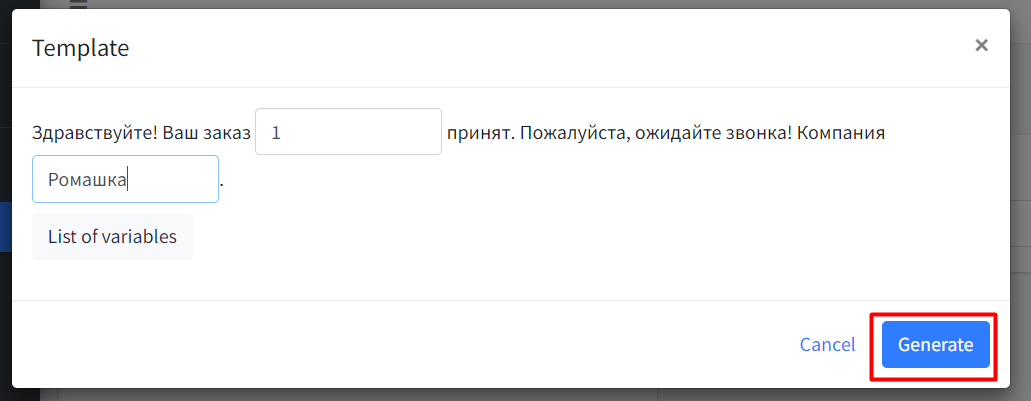The image size is (1031, 401).
Task: Close the Template dialog with X
Action: point(981,45)
